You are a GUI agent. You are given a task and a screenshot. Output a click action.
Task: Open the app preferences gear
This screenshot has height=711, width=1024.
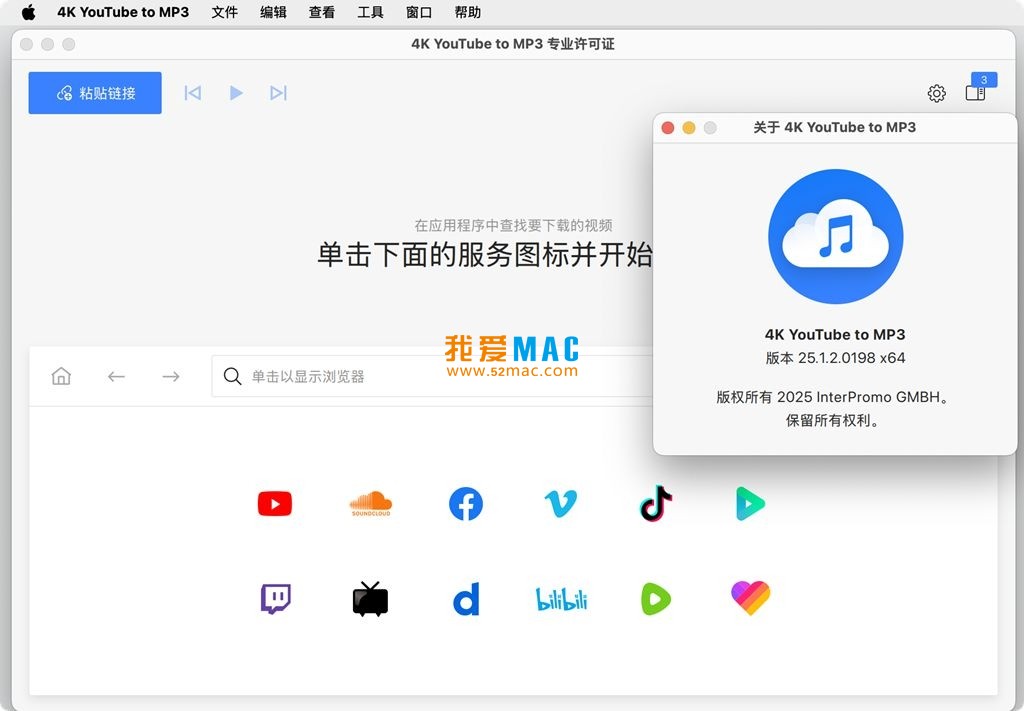point(936,92)
